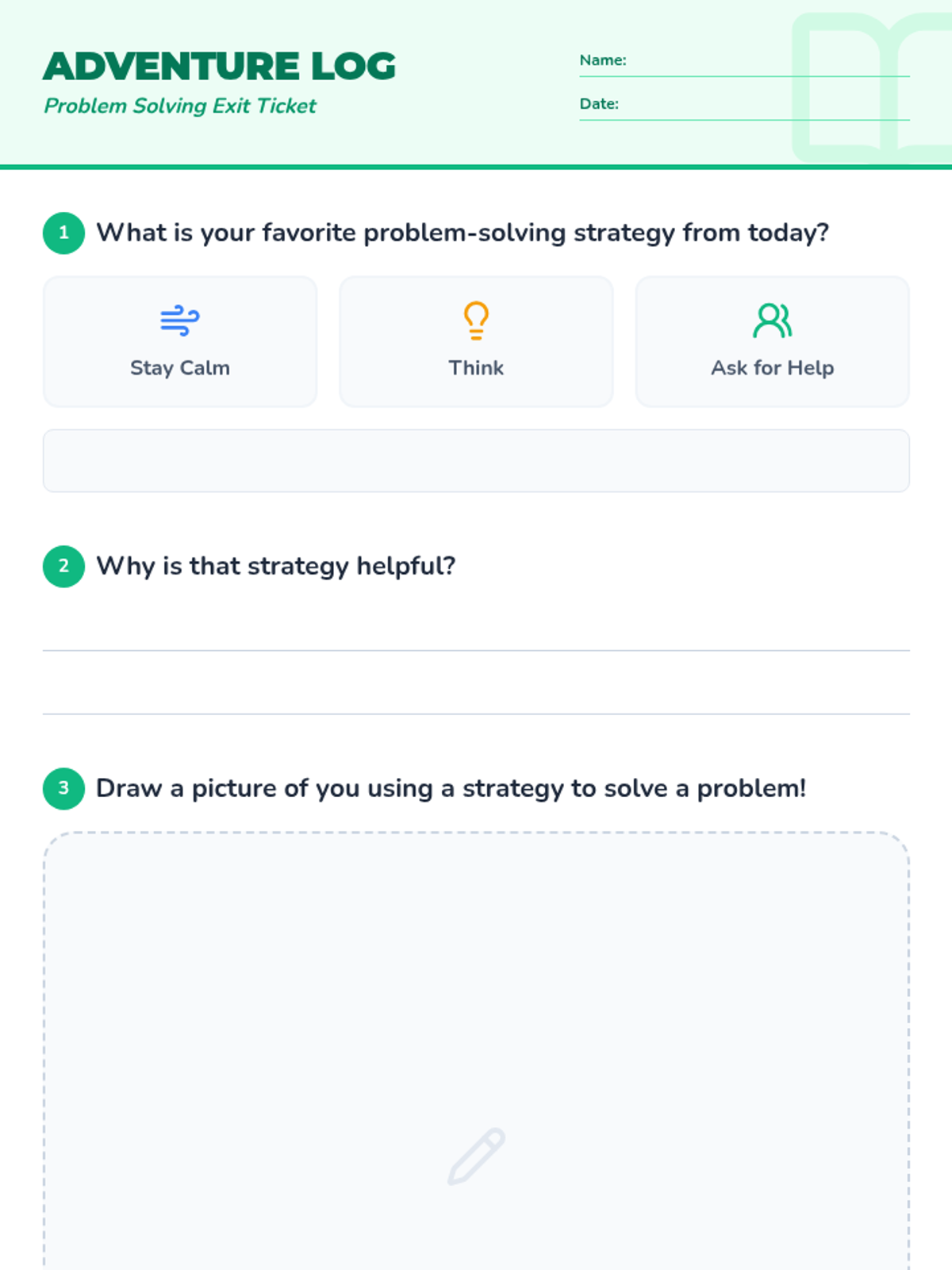Select the "Stay Calm" label text
The width and height of the screenshot is (952, 1270).
180,368
